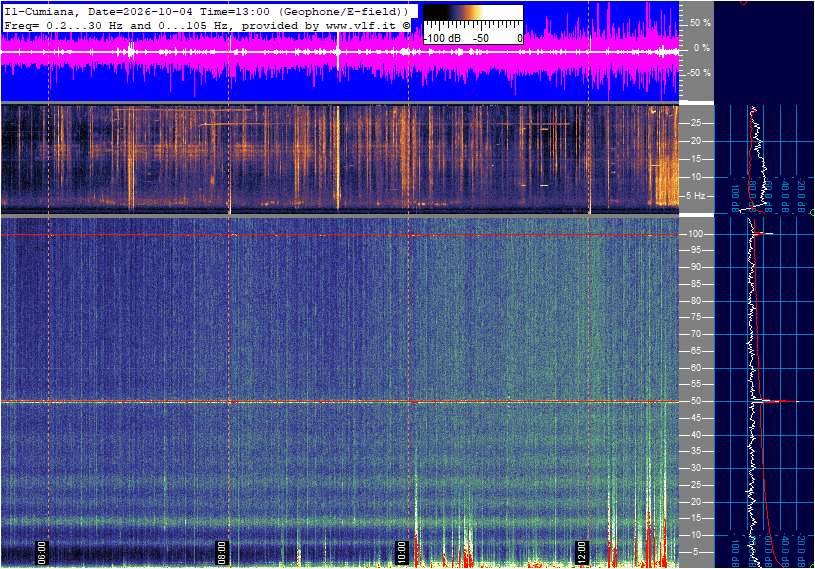Click the 100 Hz E-field axis label
Image resolution: width=815 pixels, height=569 pixels.
696,234
